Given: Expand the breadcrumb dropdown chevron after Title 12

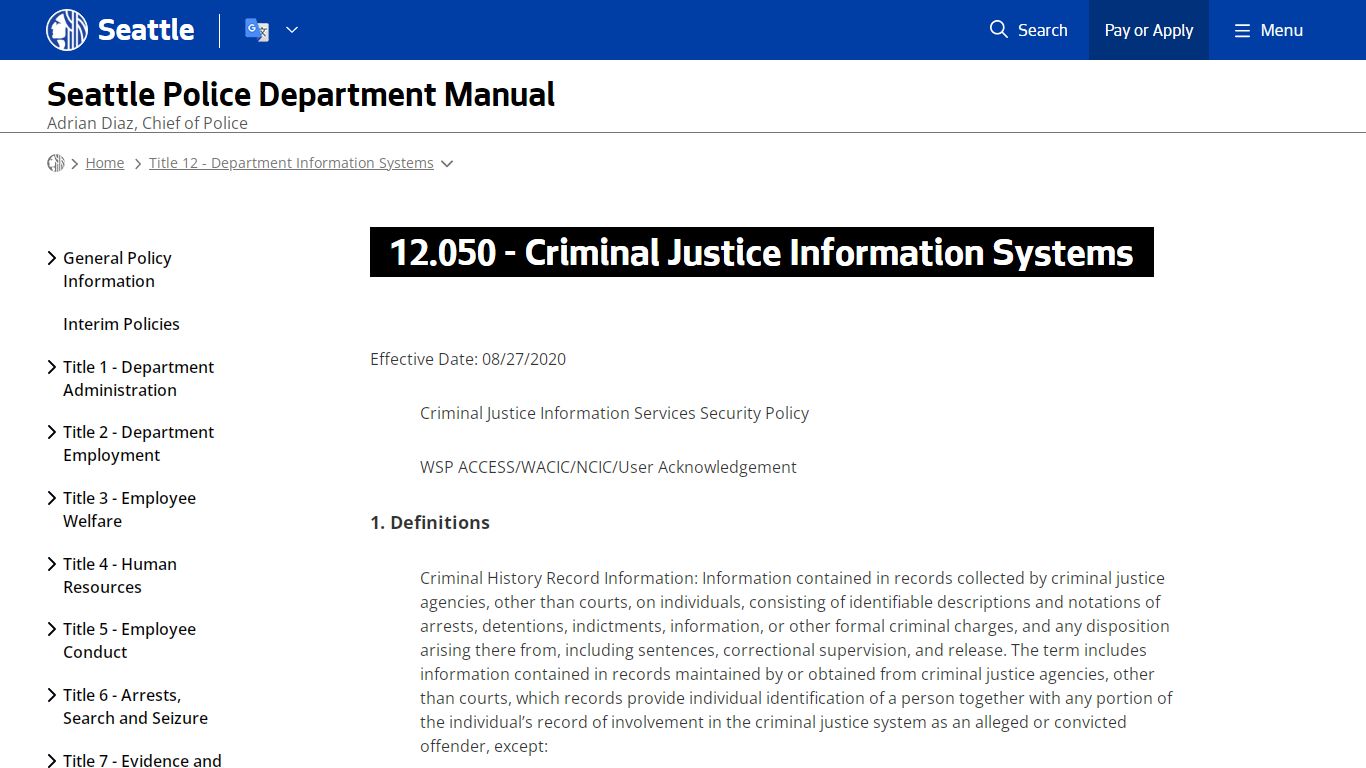Looking at the screenshot, I should (447, 164).
